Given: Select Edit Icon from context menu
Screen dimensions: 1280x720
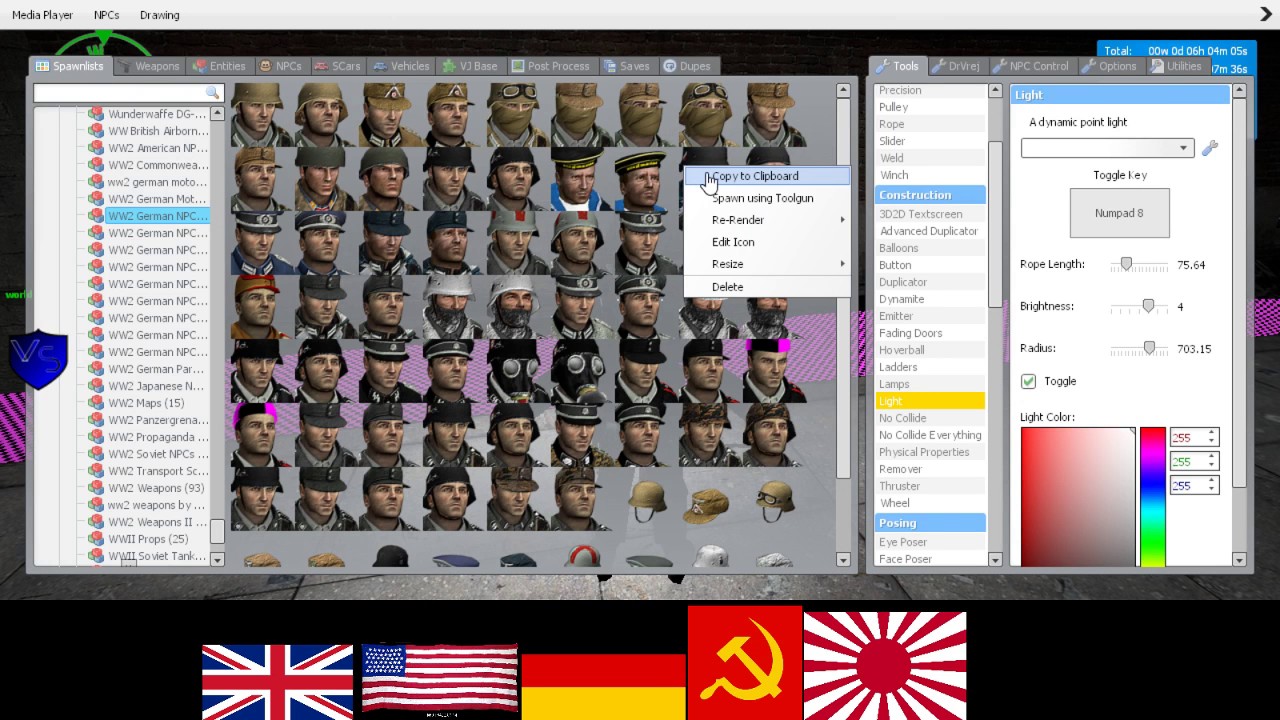Looking at the screenshot, I should click(767, 242).
